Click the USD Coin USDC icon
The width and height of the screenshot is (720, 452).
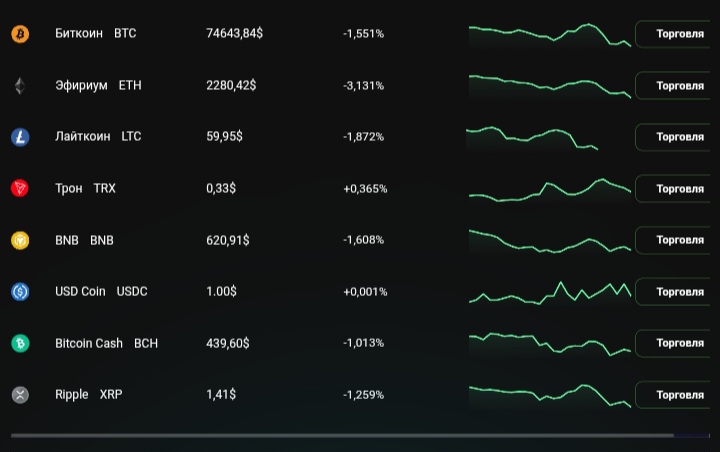(x=20, y=292)
